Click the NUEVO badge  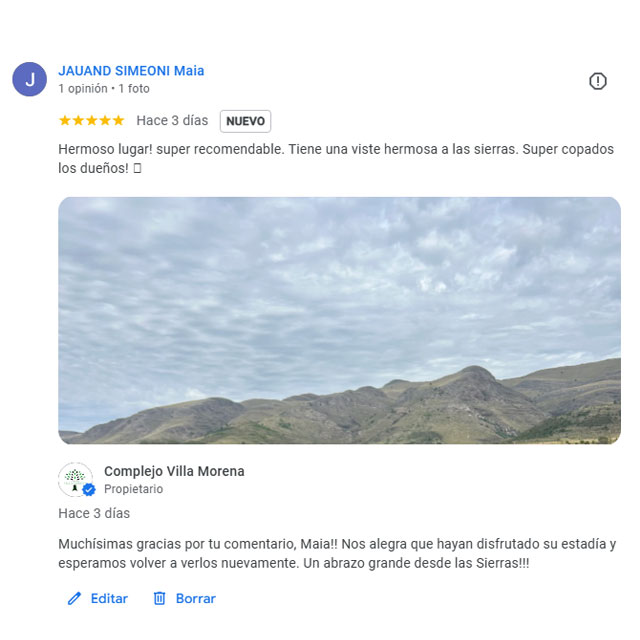(245, 121)
